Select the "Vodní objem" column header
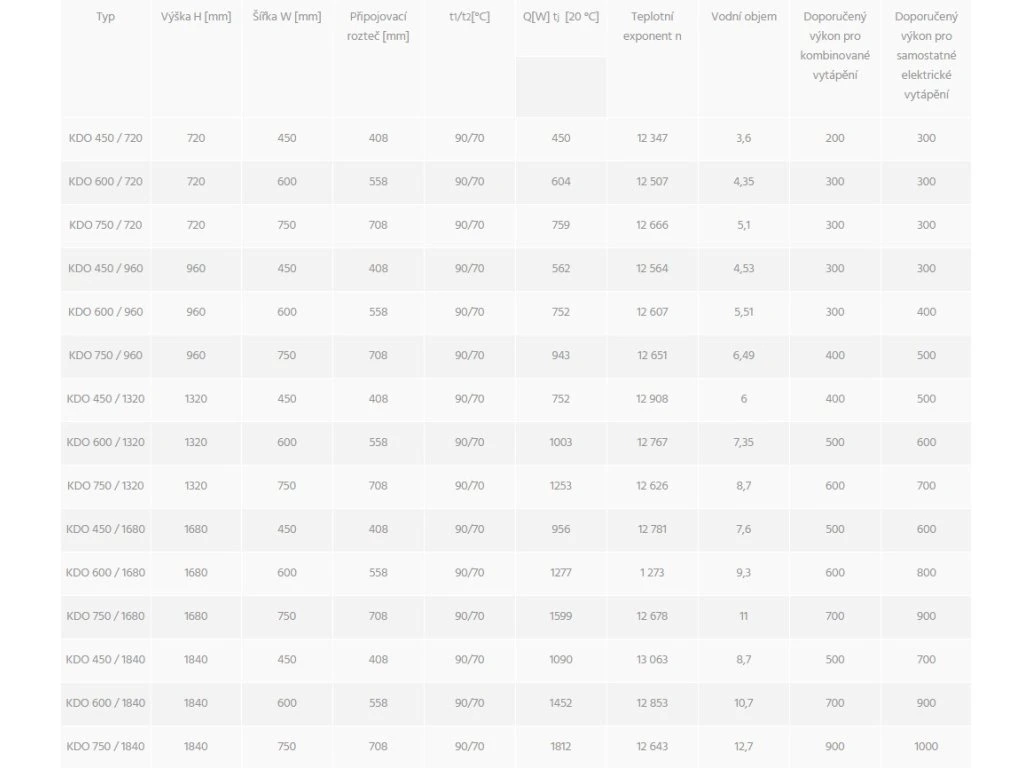The height and width of the screenshot is (768, 1024). click(744, 17)
